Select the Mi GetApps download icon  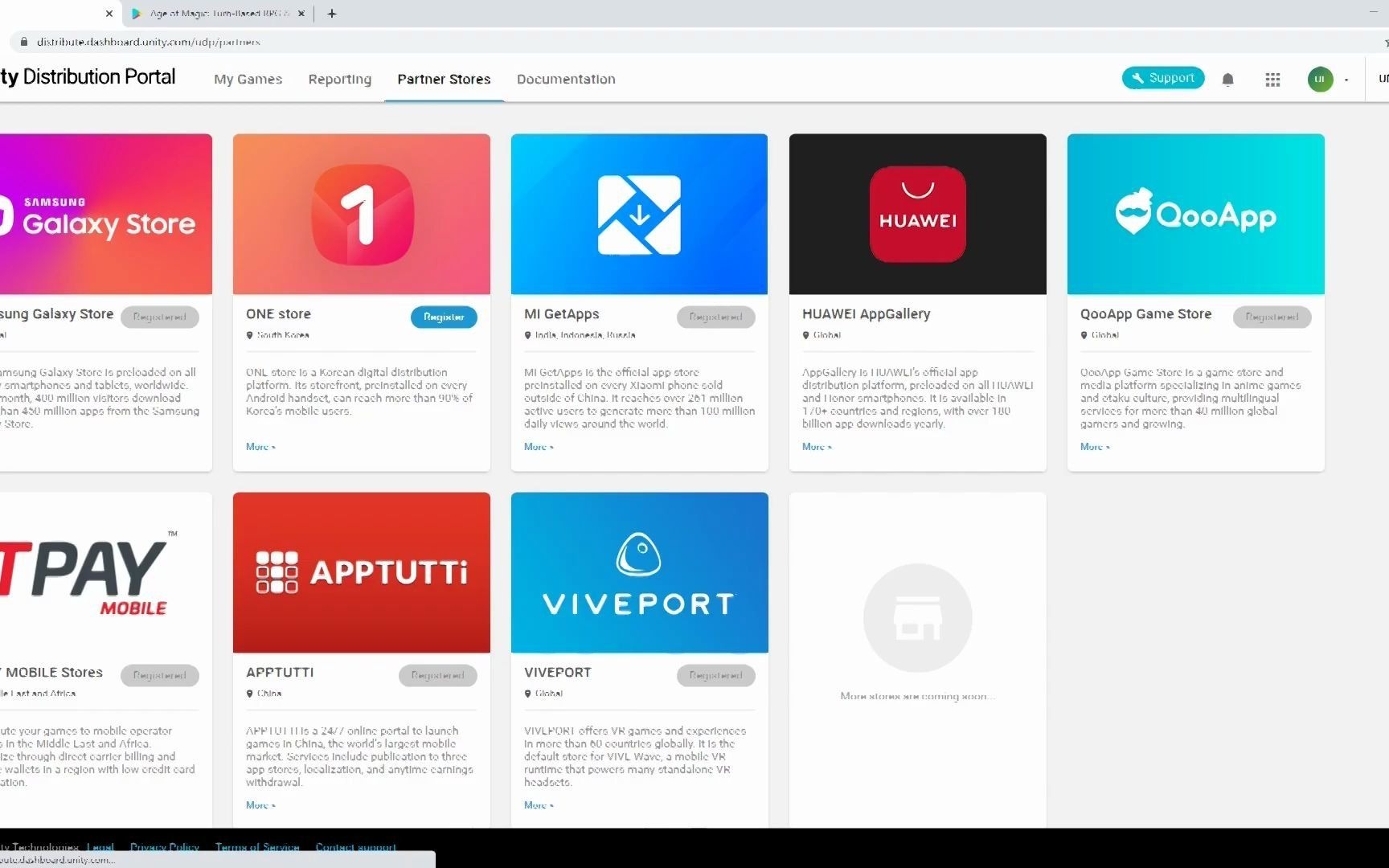click(638, 213)
